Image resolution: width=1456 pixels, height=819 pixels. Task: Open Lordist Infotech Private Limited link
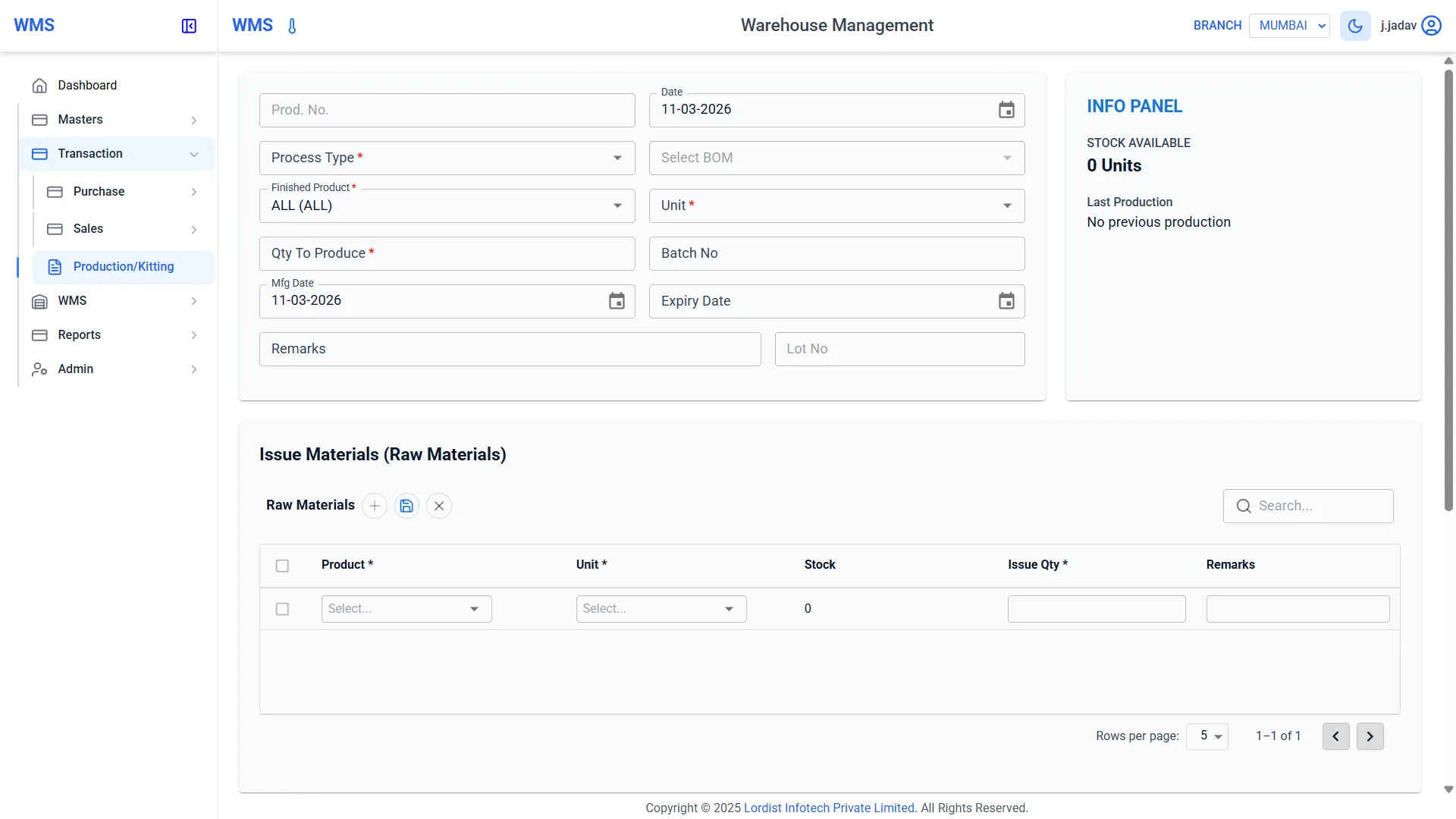829,808
